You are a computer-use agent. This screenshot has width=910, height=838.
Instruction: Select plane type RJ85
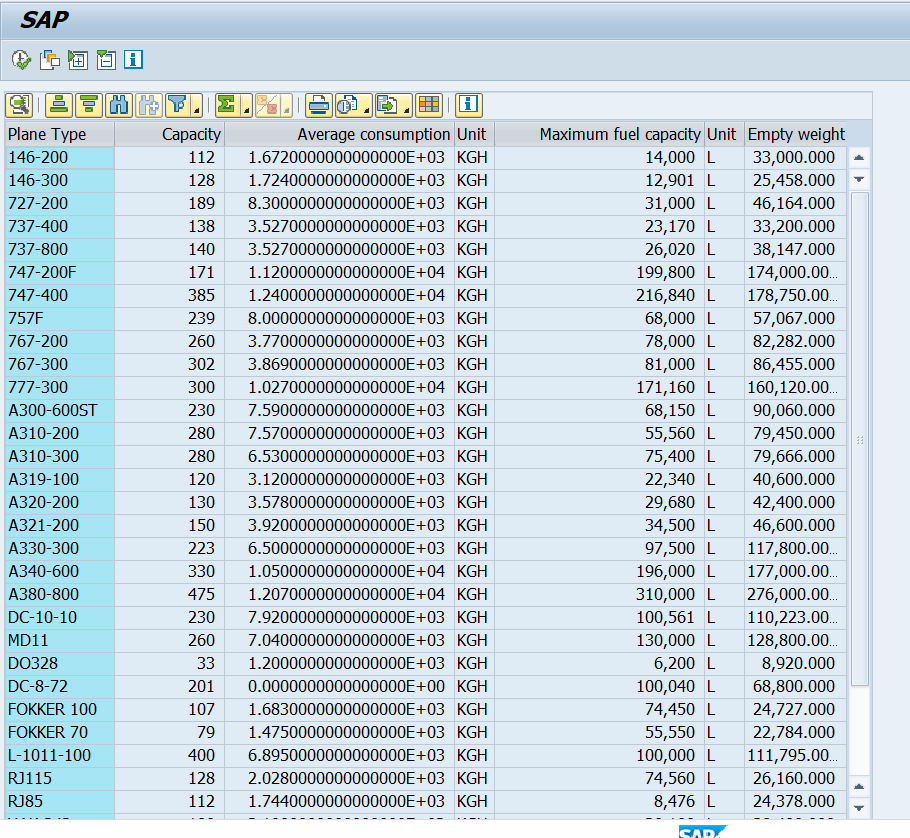(x=59, y=801)
